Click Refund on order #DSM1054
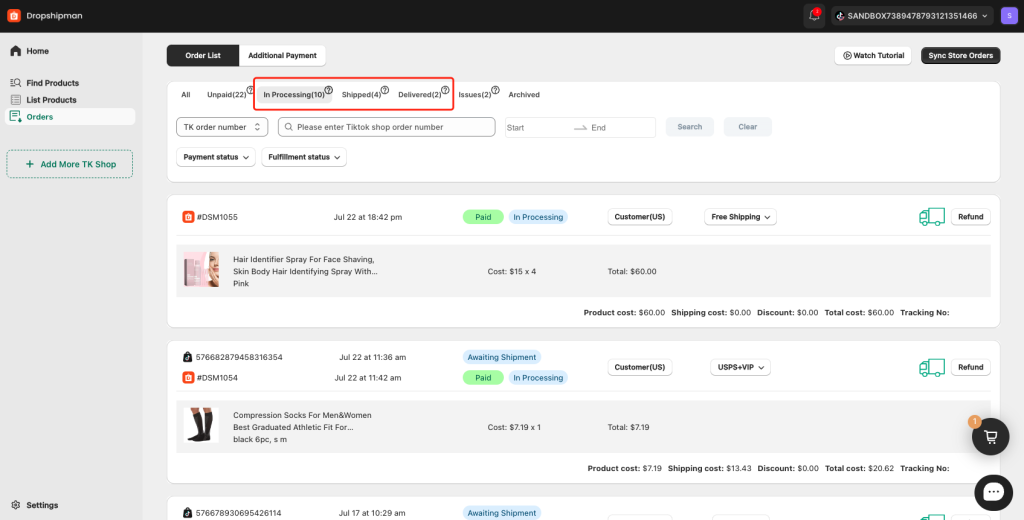This screenshot has height=520, width=1024. pos(970,367)
